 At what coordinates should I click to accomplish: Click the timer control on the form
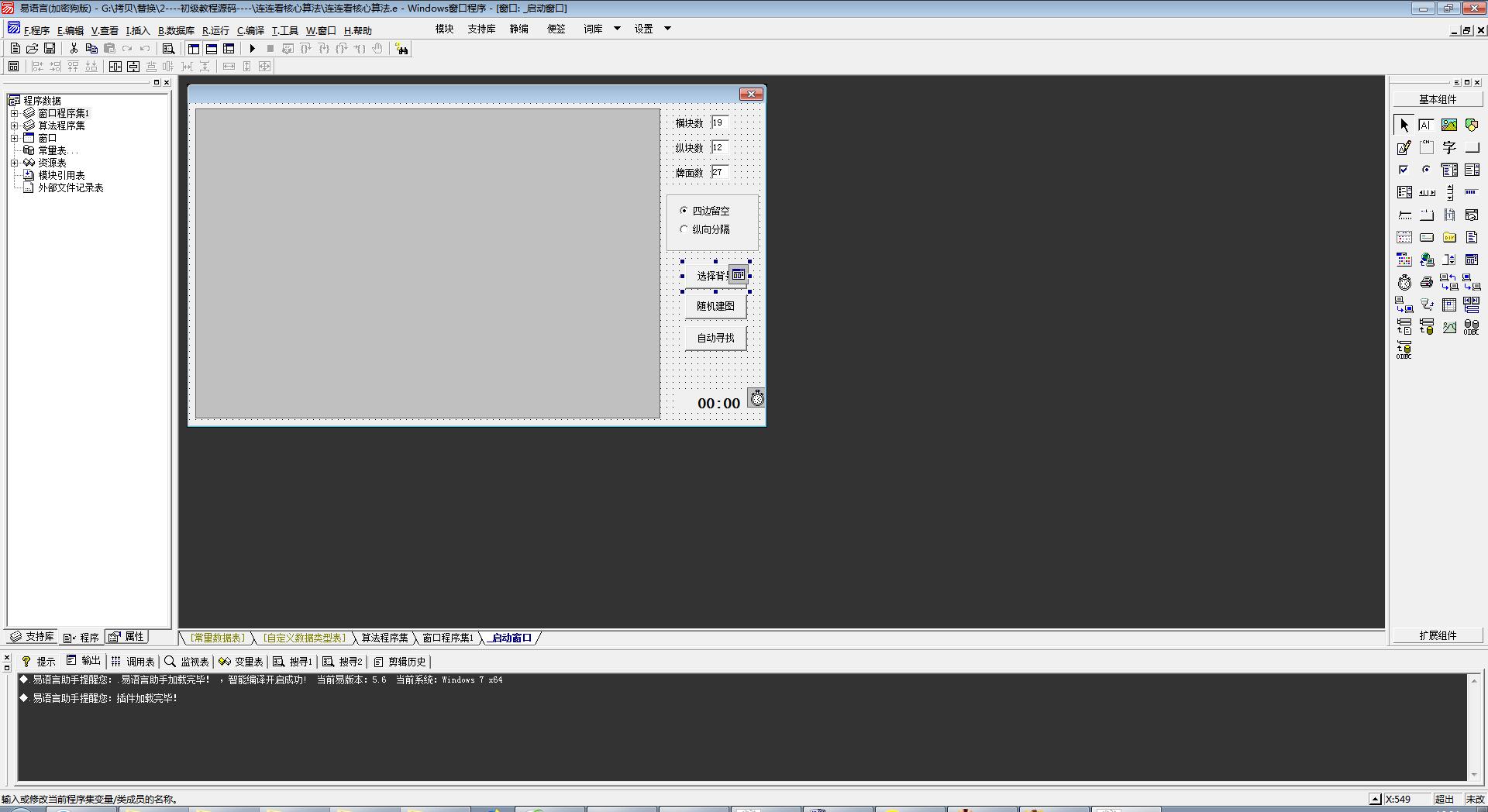pyautogui.click(x=756, y=398)
